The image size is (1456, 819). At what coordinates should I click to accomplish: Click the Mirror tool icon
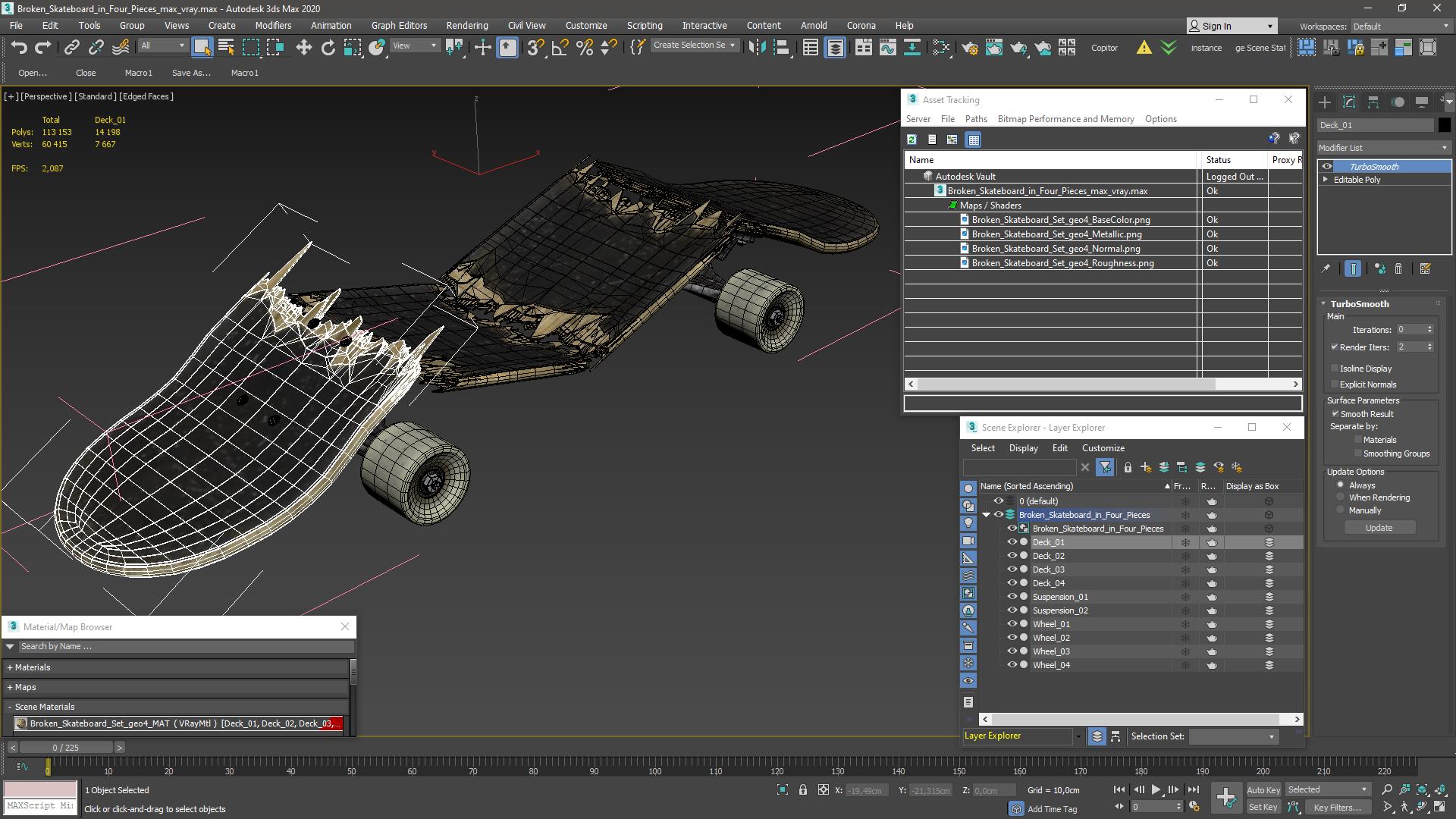click(x=756, y=48)
